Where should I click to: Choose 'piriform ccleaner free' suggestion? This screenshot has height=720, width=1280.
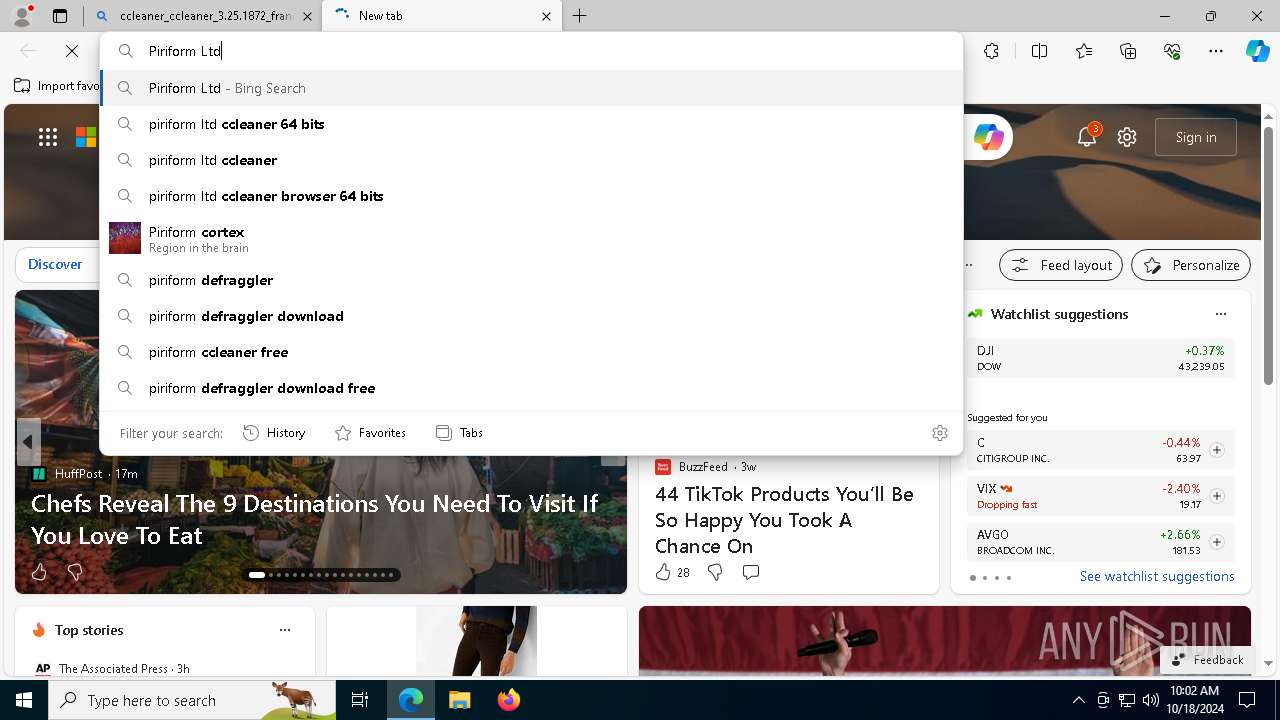pyautogui.click(x=531, y=352)
